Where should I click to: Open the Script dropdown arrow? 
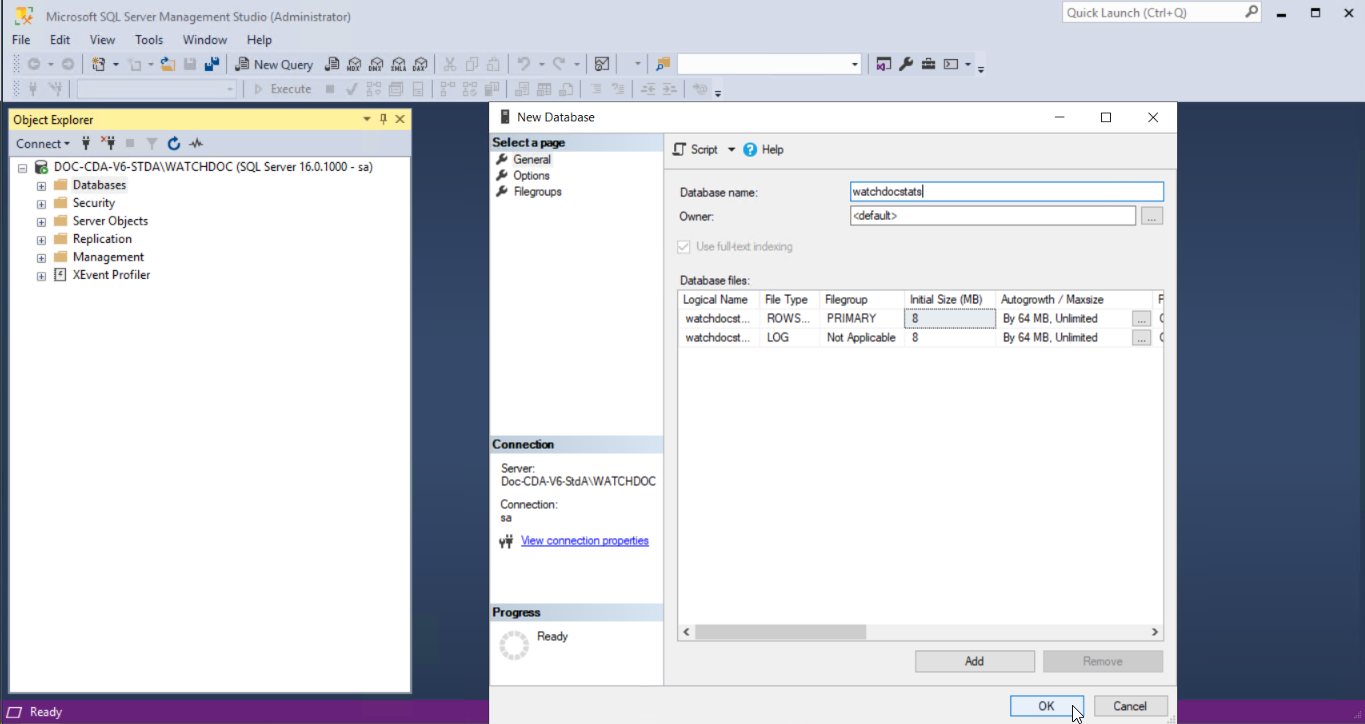point(731,150)
